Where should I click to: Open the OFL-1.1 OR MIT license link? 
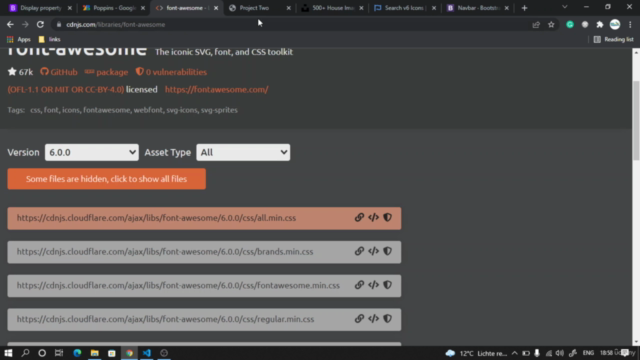[x=66, y=89]
